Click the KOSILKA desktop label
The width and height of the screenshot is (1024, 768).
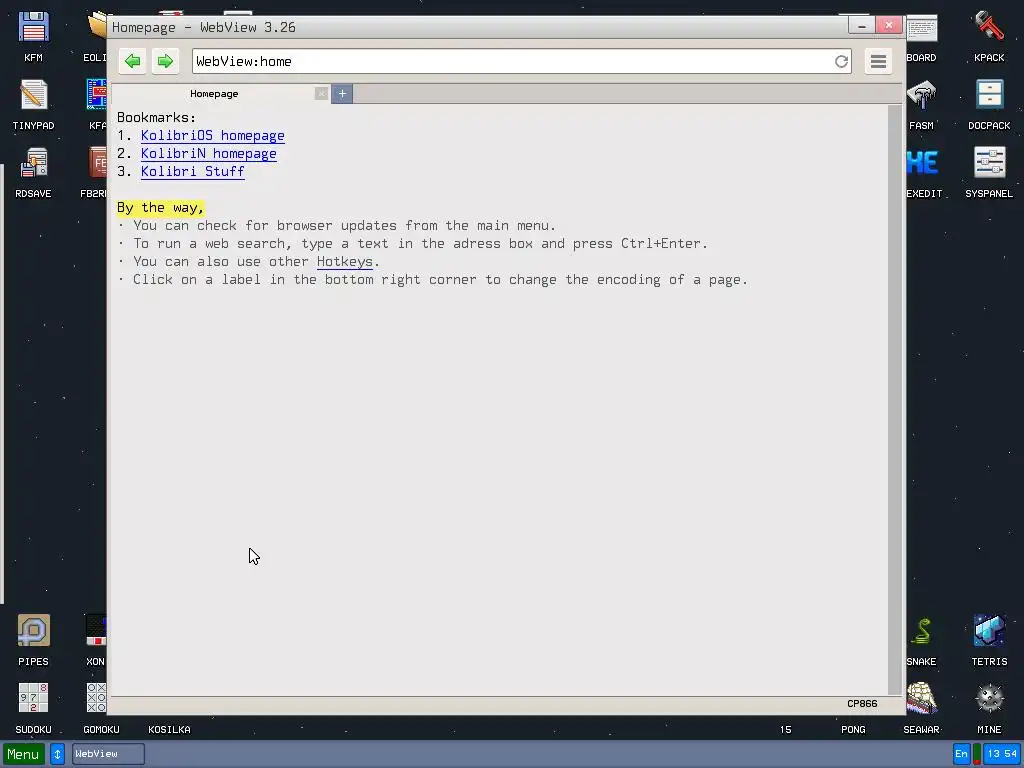tap(169, 729)
